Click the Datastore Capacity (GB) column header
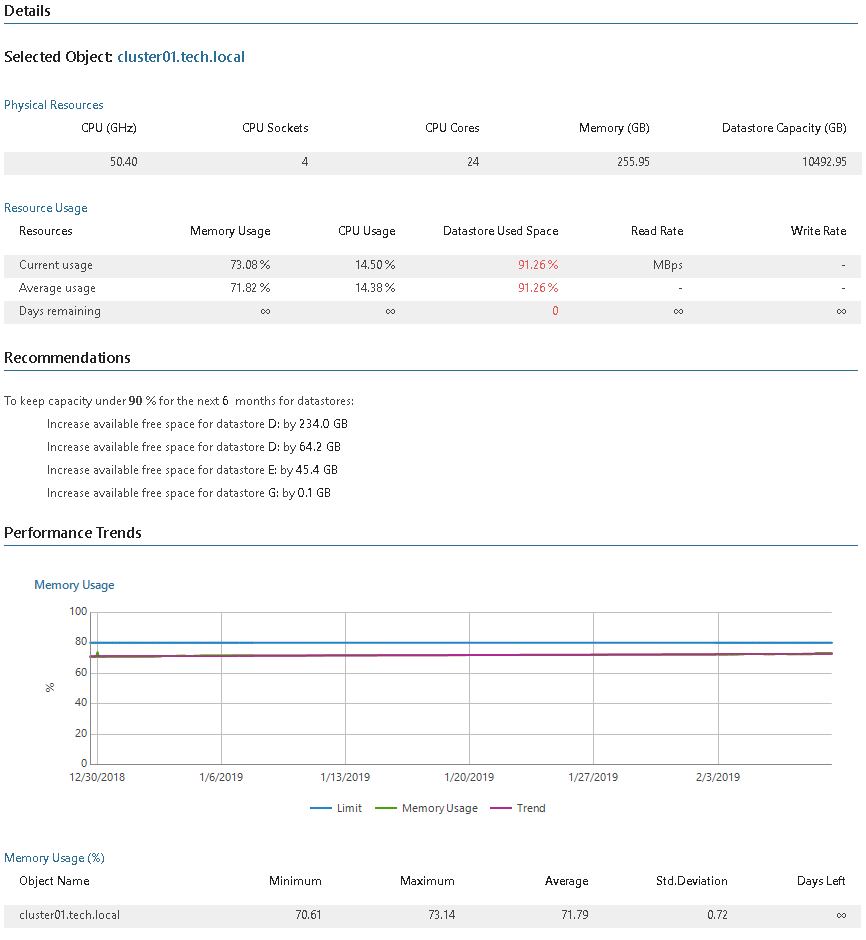 point(784,128)
